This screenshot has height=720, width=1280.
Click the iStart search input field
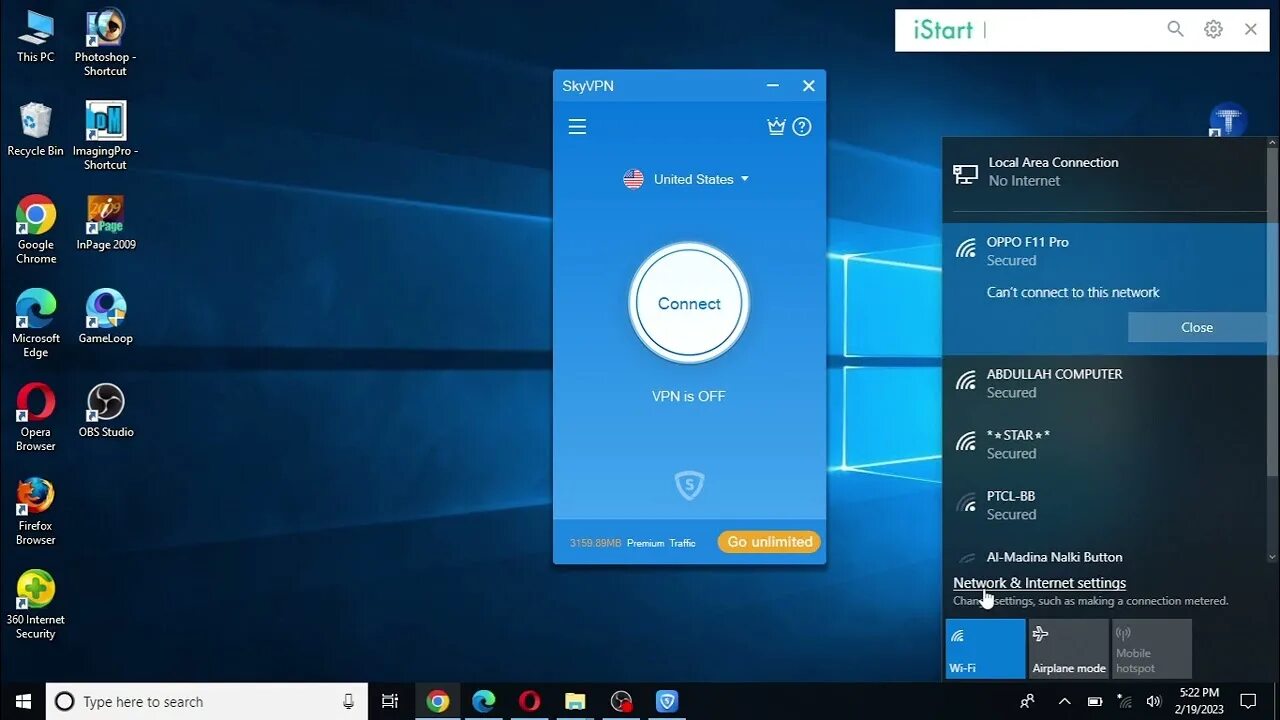click(x=1070, y=30)
